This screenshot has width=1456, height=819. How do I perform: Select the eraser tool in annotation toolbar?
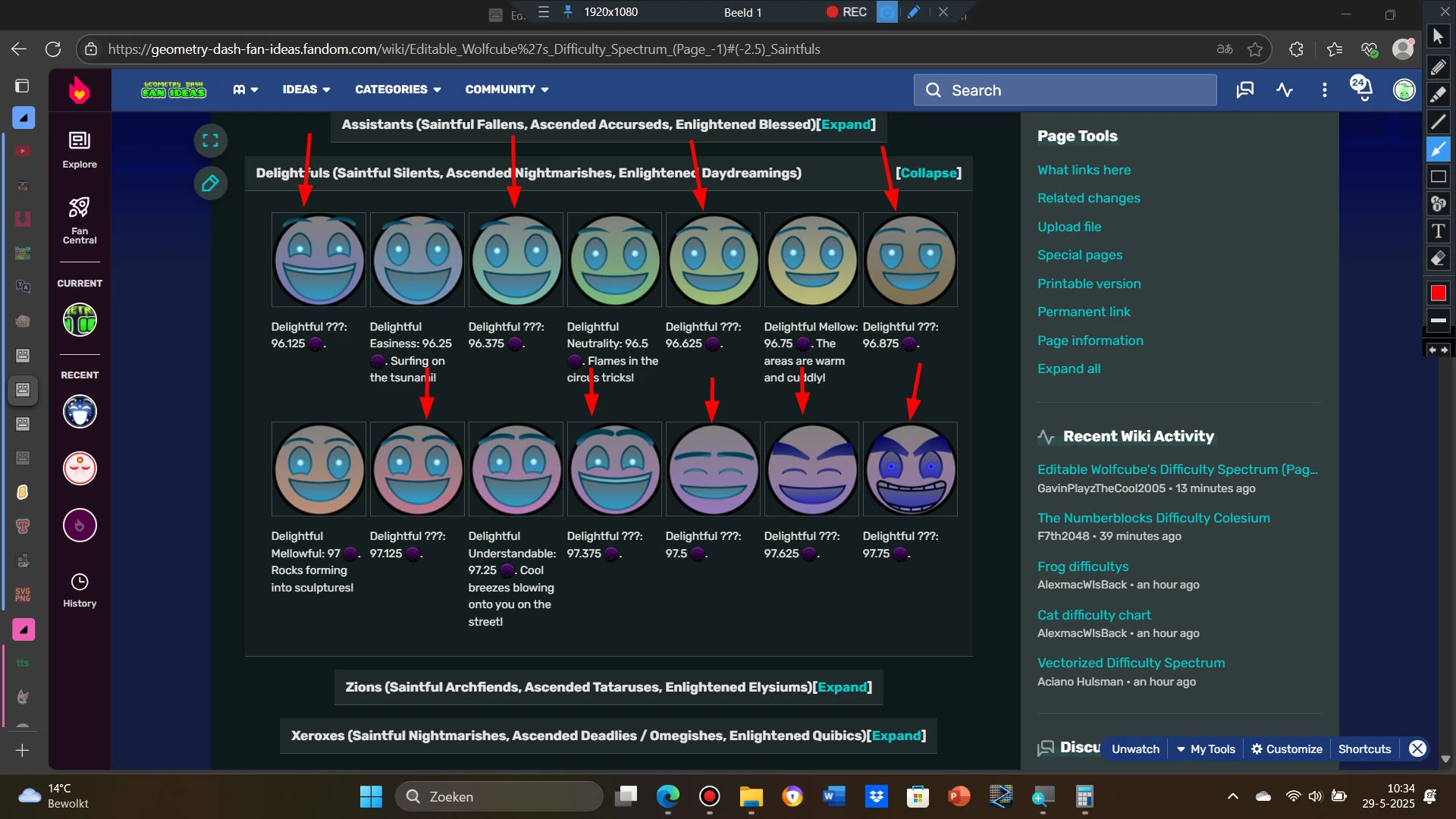tap(1438, 259)
